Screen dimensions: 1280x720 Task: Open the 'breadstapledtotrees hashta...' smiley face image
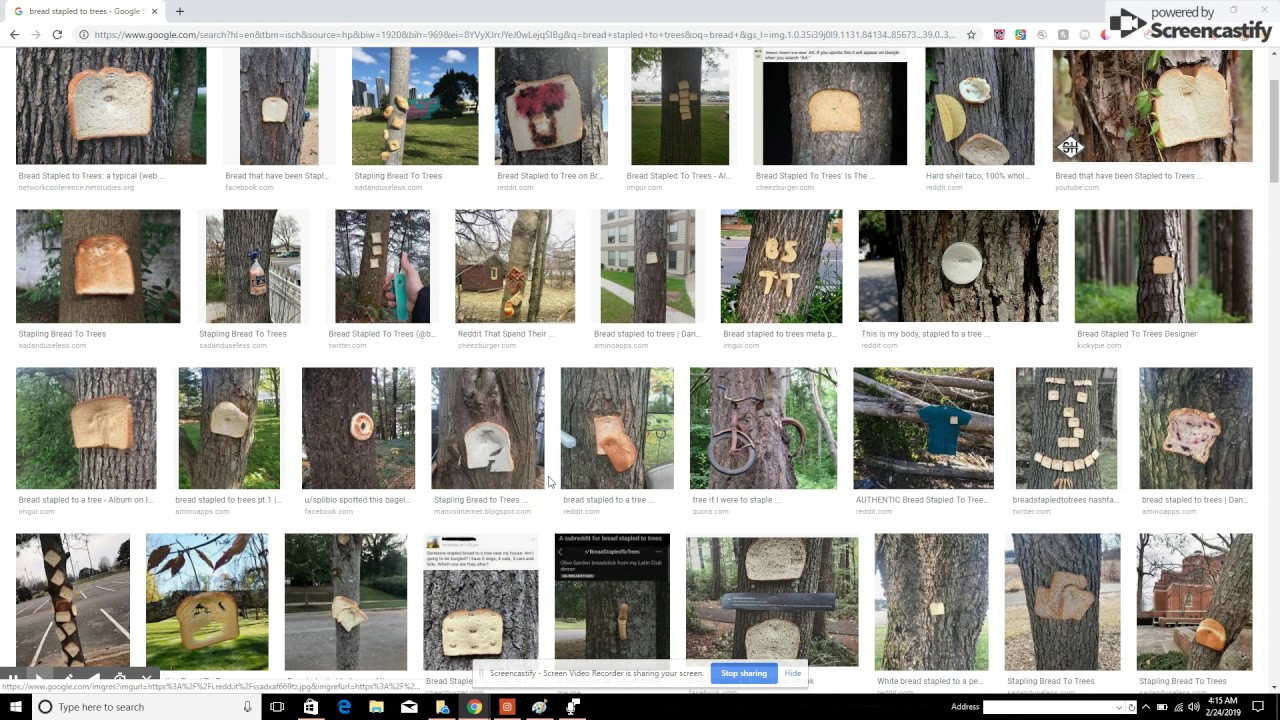click(1066, 428)
